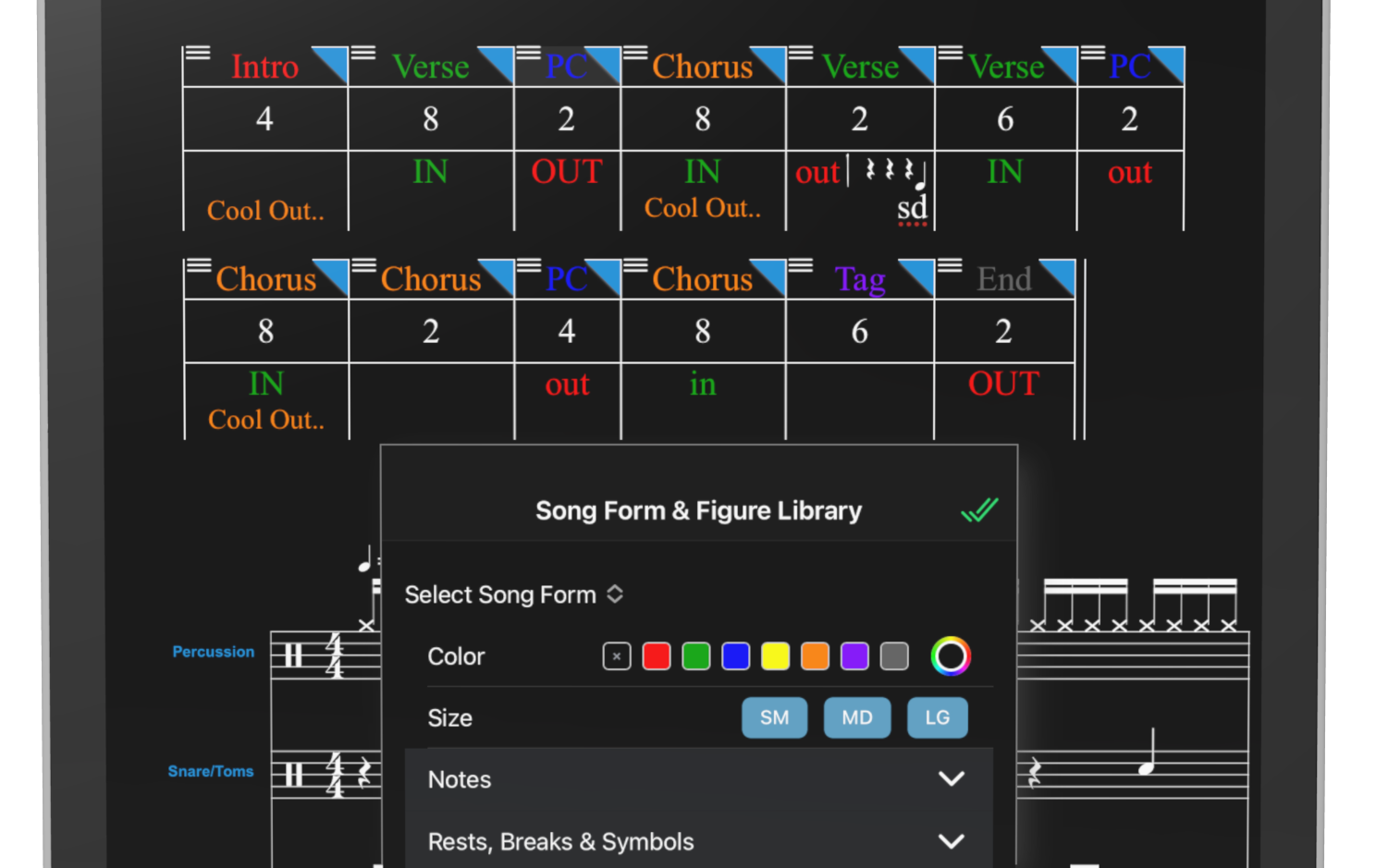Open the Select Song Form dropdown

pos(513,594)
